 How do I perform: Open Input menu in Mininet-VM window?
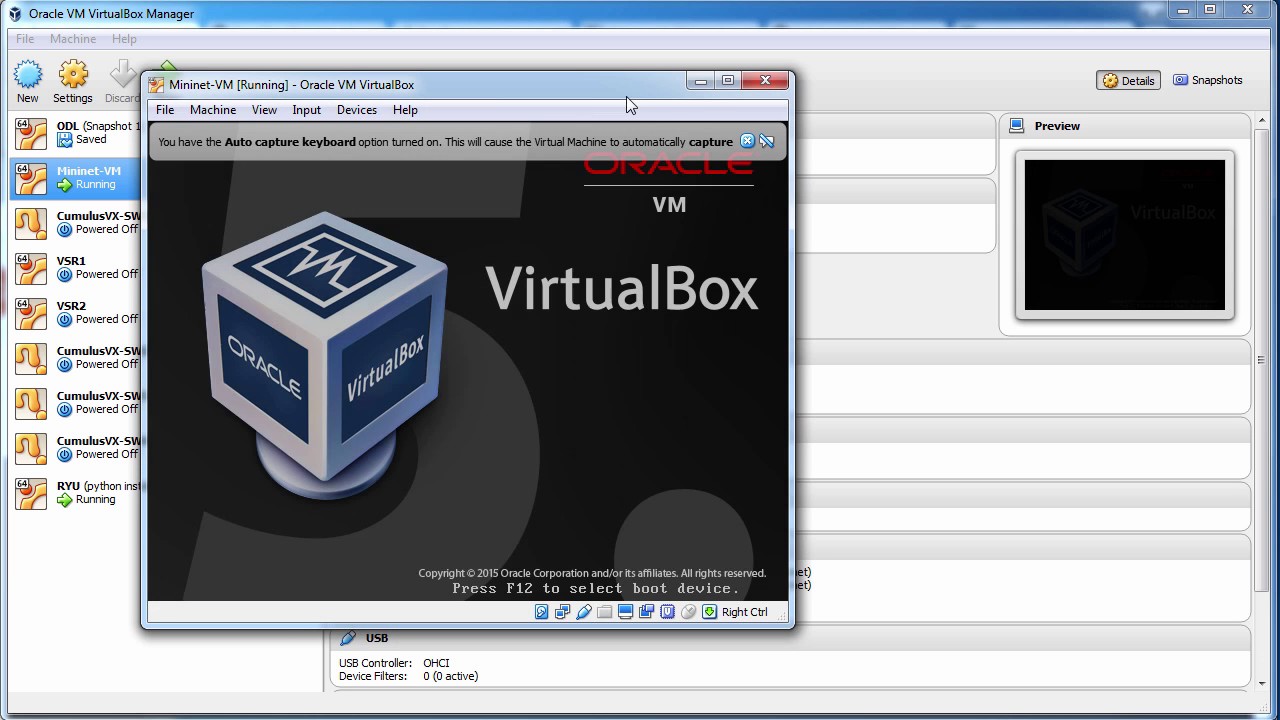(306, 110)
